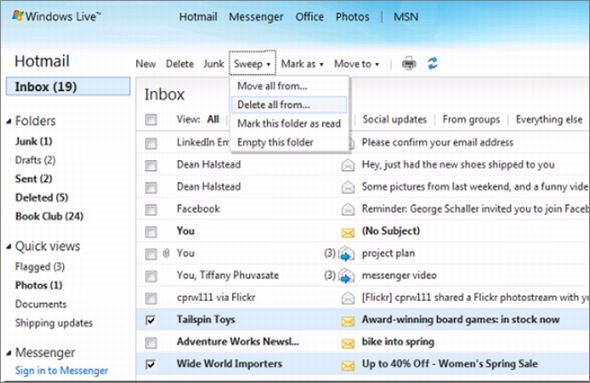This screenshot has width=590, height=383.
Task: Click envelope icon for Flickr photostream email
Action: pyautogui.click(x=348, y=298)
